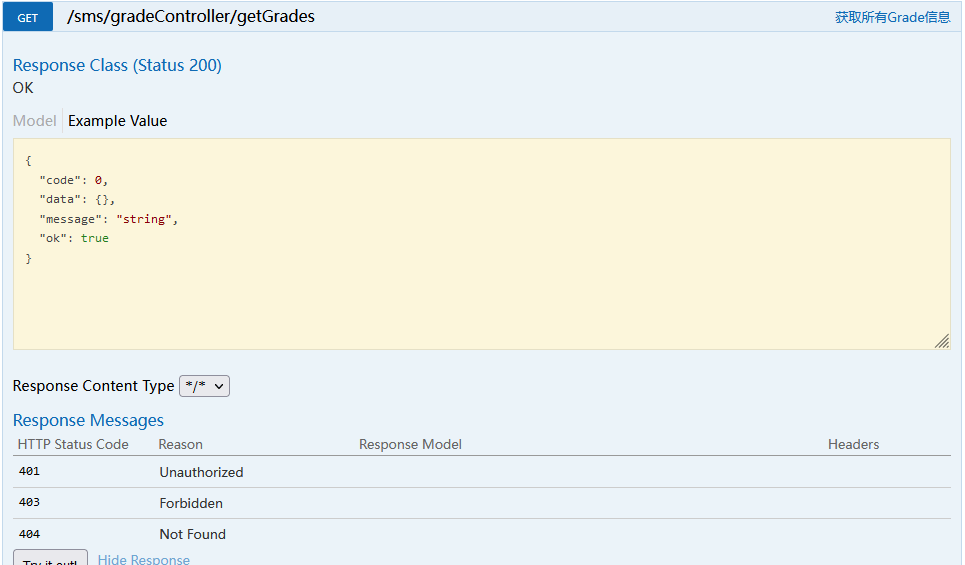Image resolution: width=965 pixels, height=565 pixels.
Task: Click the Response Model column header
Action: (x=410, y=444)
